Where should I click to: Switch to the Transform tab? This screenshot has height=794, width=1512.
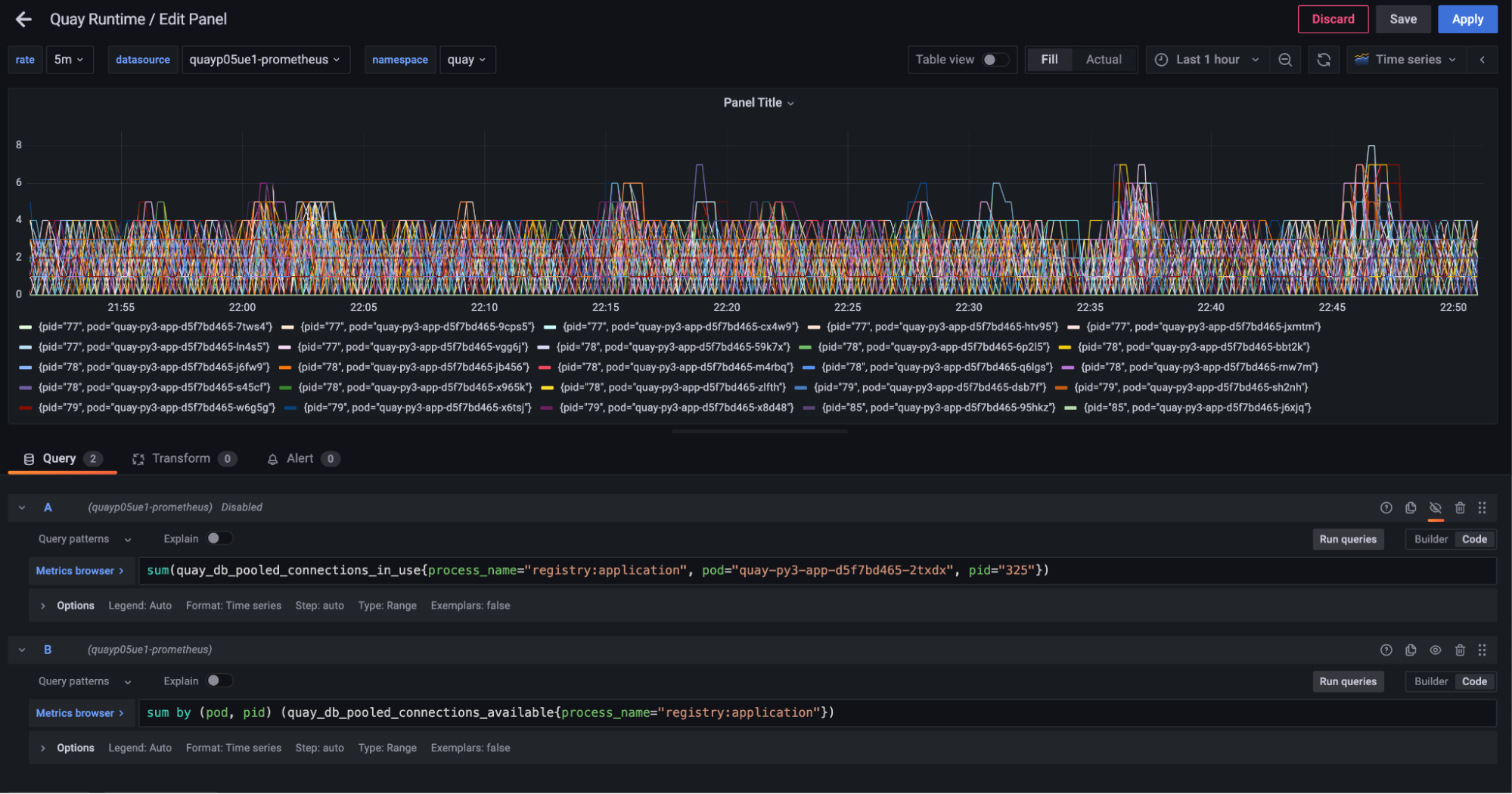click(x=182, y=459)
